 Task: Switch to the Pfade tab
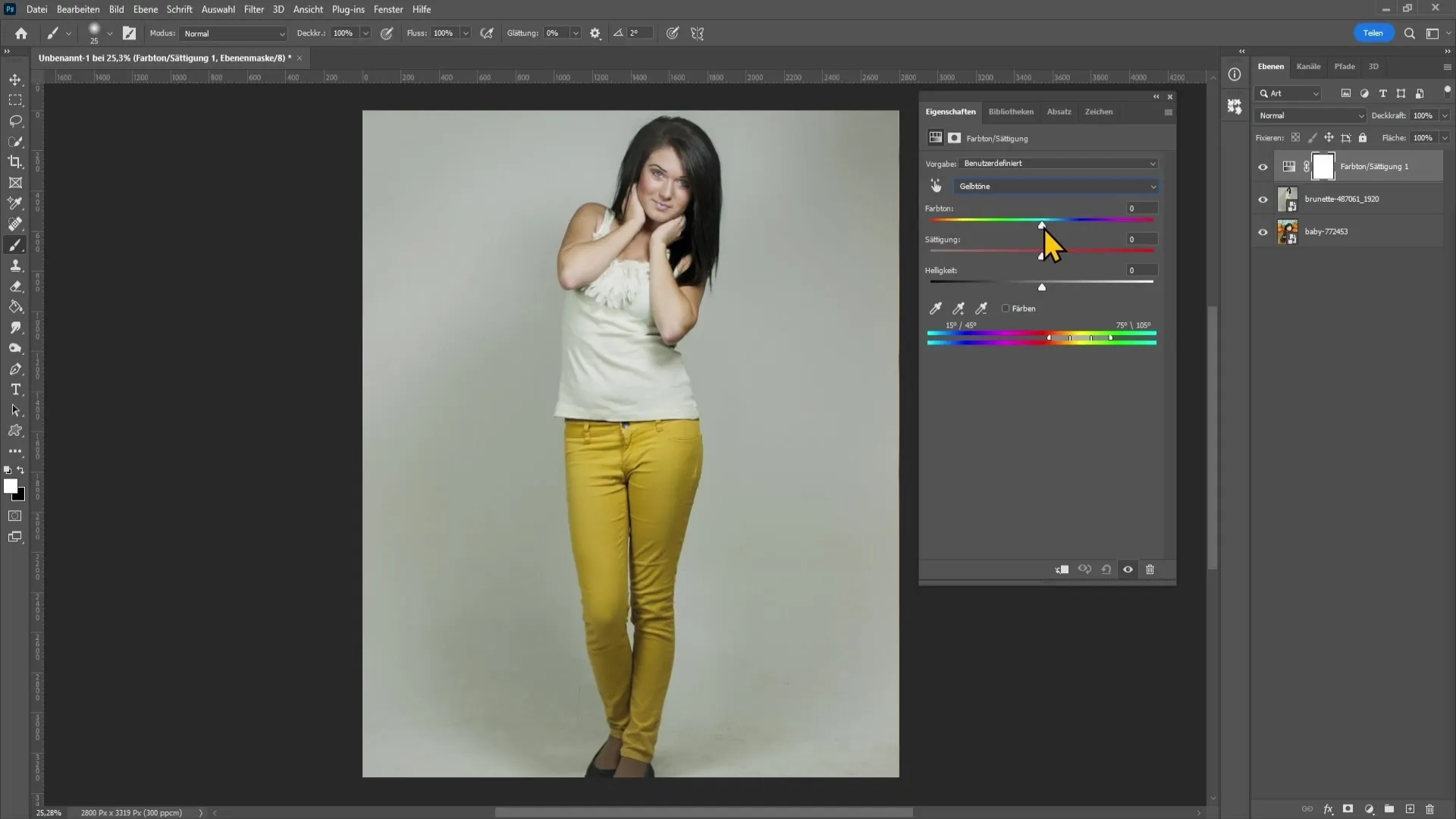coord(1343,66)
